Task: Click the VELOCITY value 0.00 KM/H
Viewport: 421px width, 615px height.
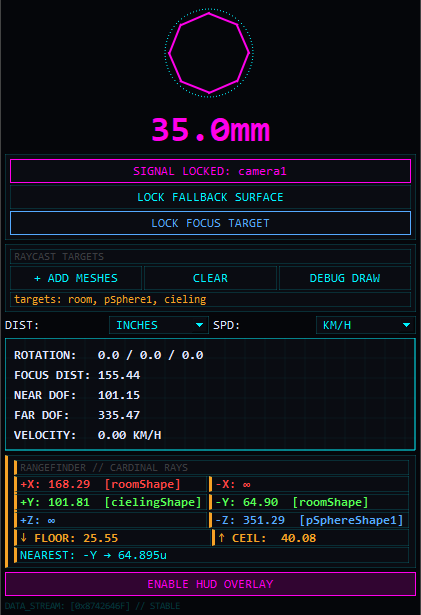Action: point(129,435)
